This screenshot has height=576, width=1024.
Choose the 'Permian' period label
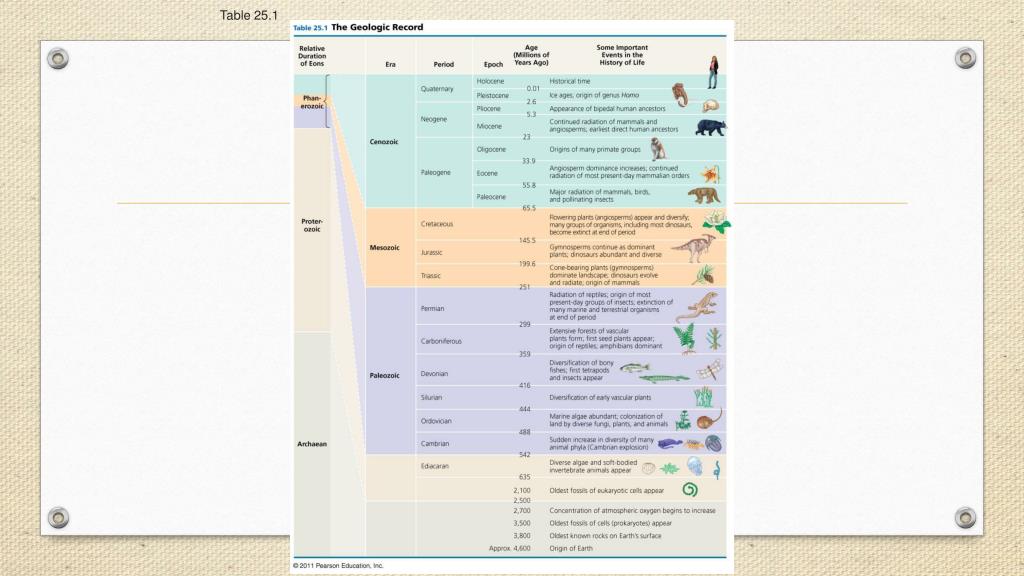coord(432,308)
